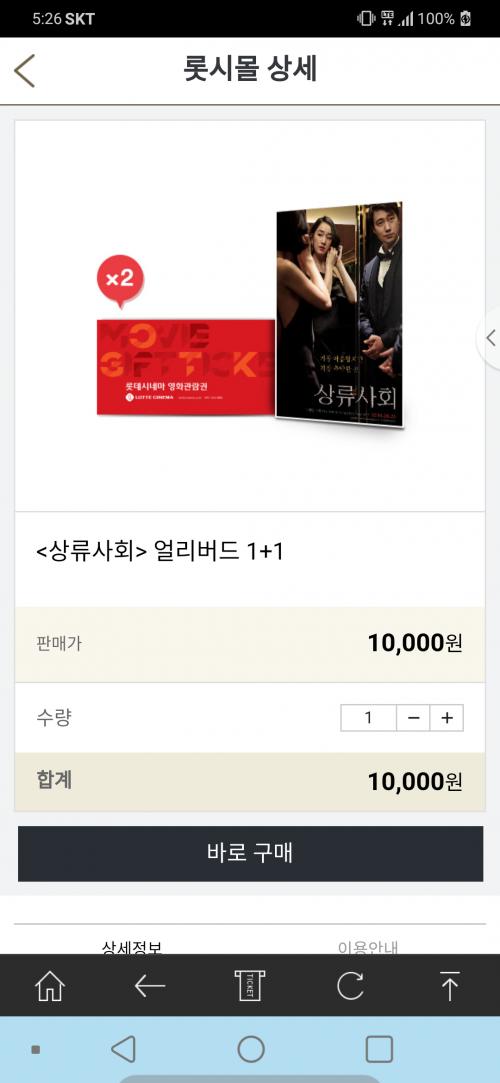
Task: Jump to top with up-arrow icon
Action: pos(450,986)
